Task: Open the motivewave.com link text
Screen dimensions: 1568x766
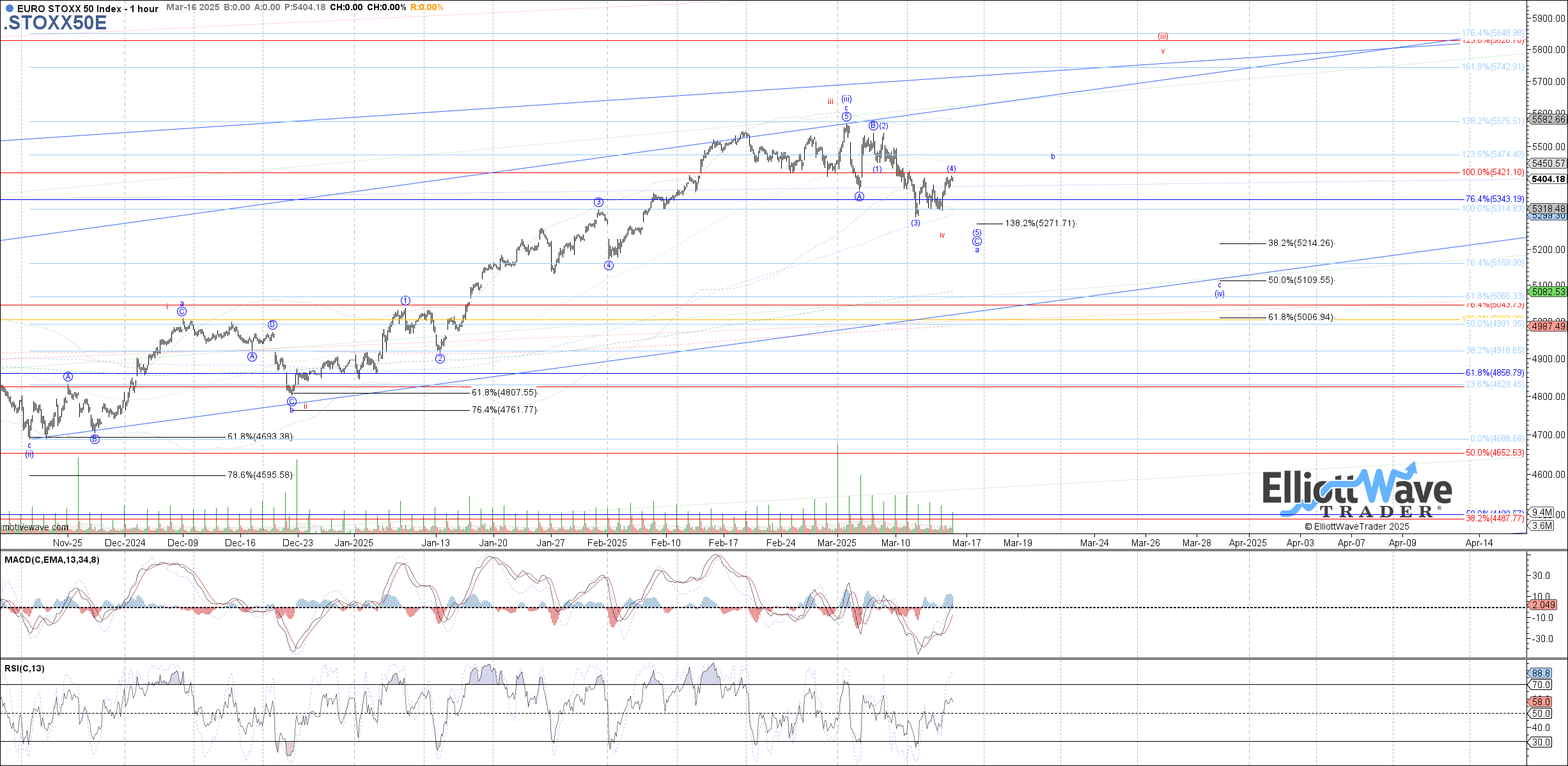Action: pos(35,527)
